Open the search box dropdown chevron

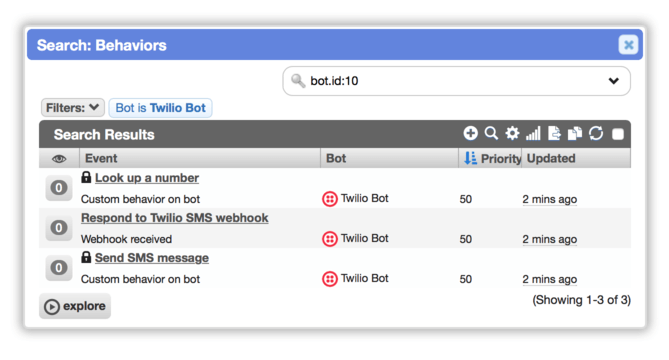614,81
